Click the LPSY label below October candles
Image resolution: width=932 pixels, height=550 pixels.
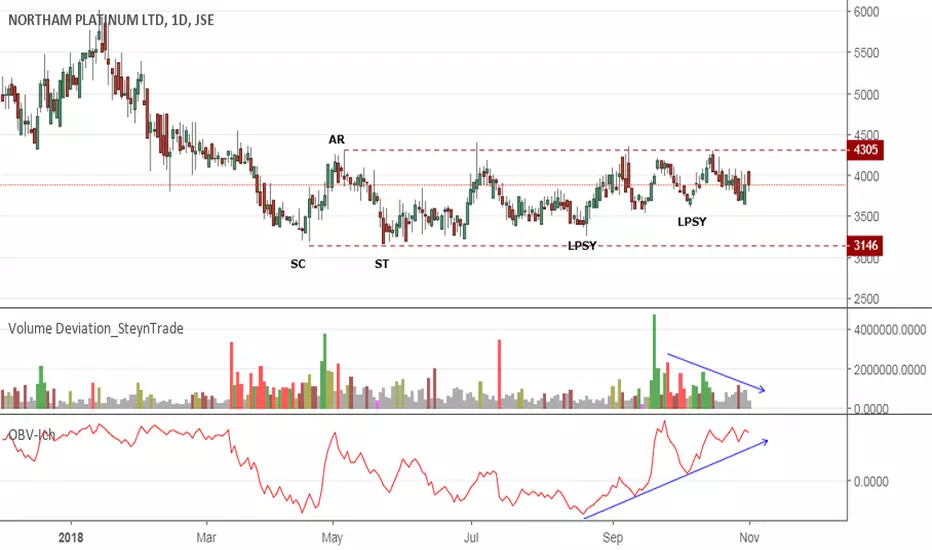pyautogui.click(x=692, y=222)
